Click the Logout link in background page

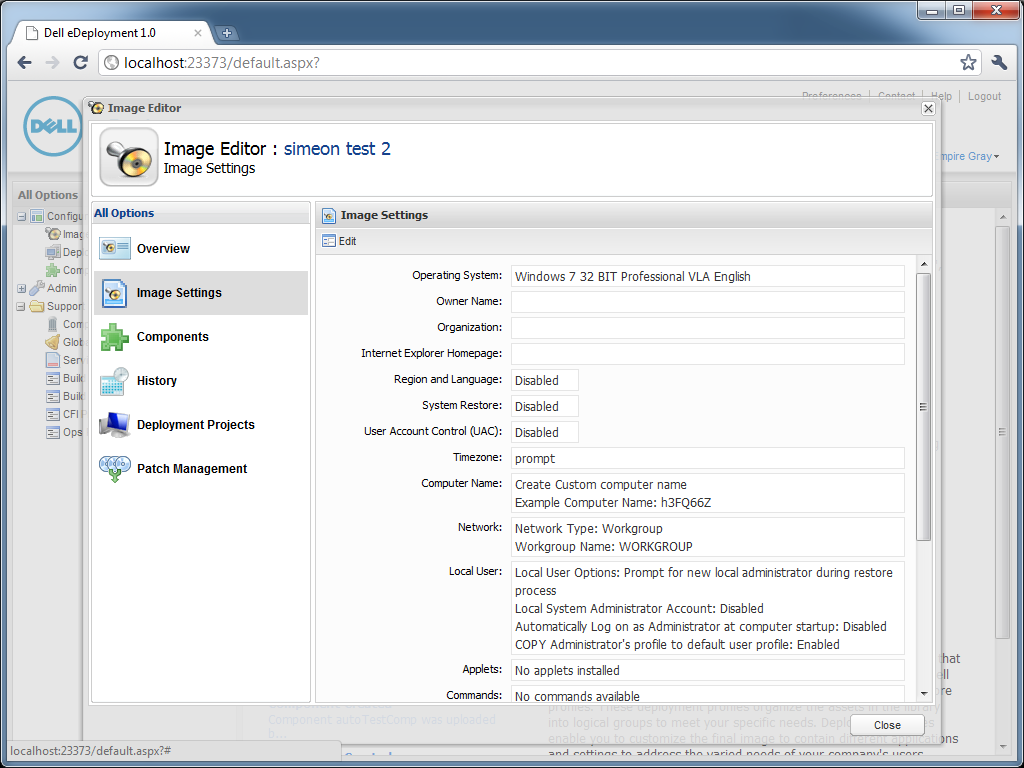pyautogui.click(x=984, y=97)
